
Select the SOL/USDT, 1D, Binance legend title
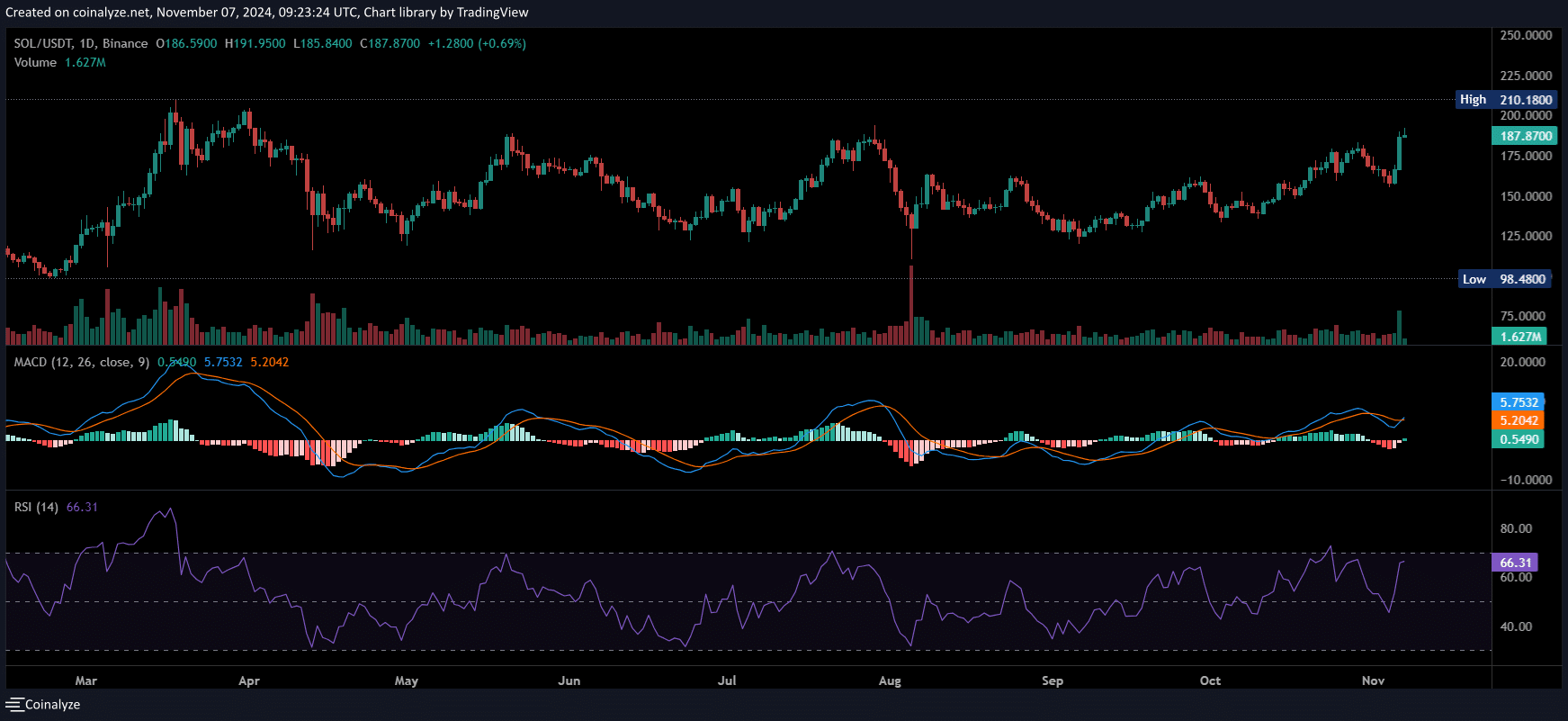[x=81, y=43]
